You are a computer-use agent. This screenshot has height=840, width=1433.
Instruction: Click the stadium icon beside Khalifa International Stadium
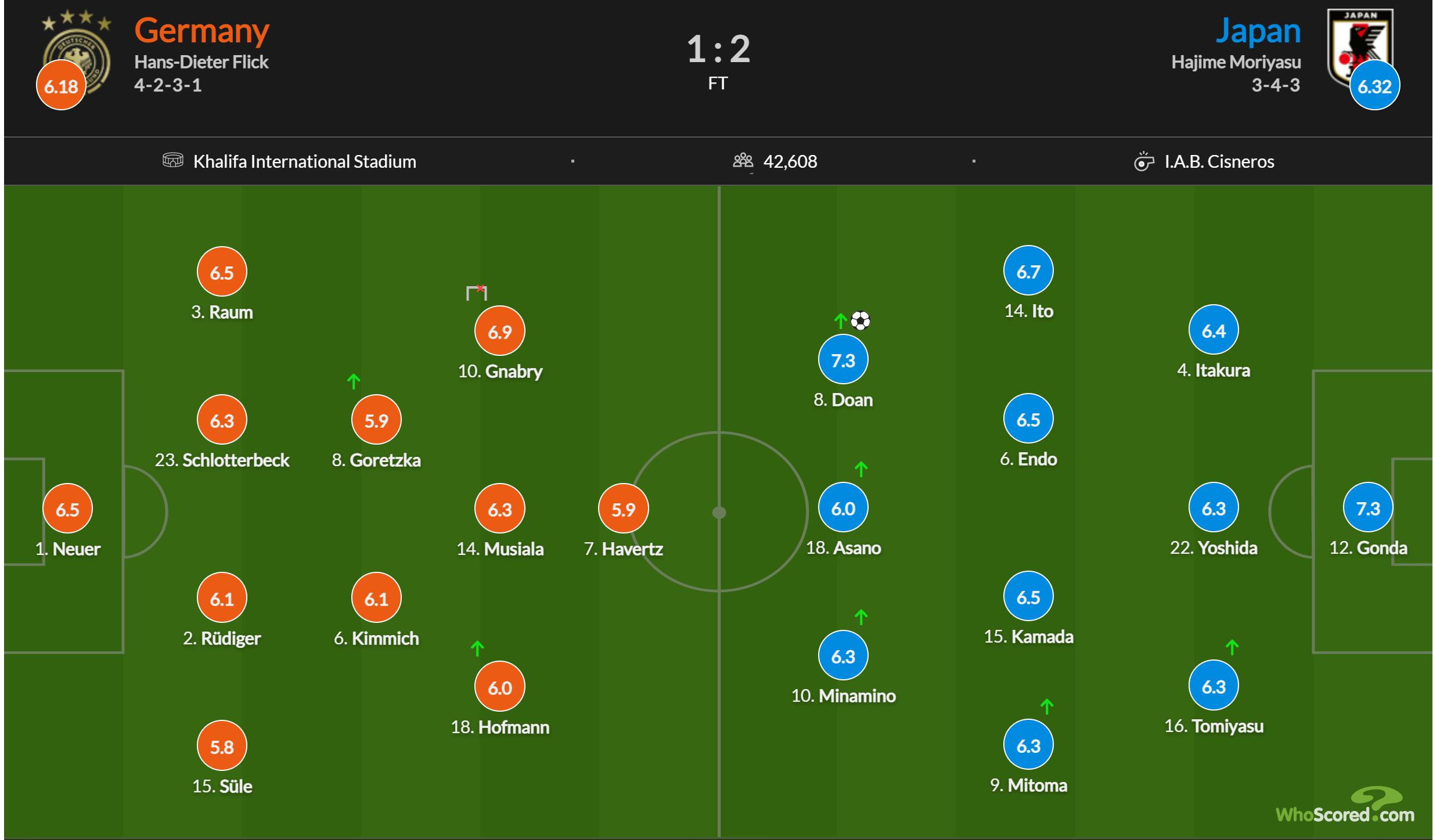[172, 161]
